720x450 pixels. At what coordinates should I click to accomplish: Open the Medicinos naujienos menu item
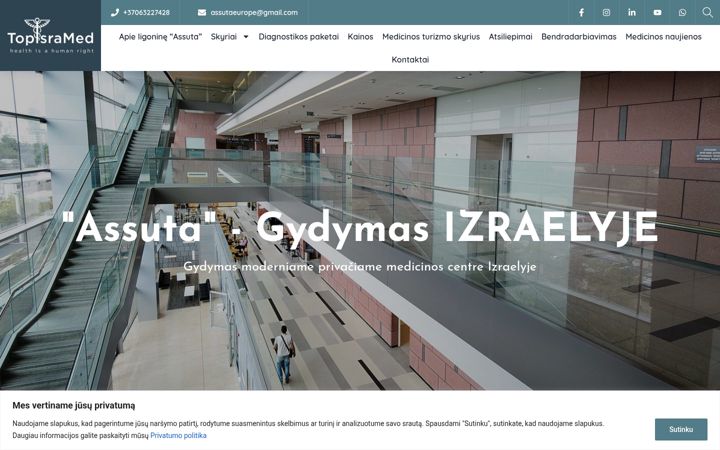pyautogui.click(x=664, y=37)
